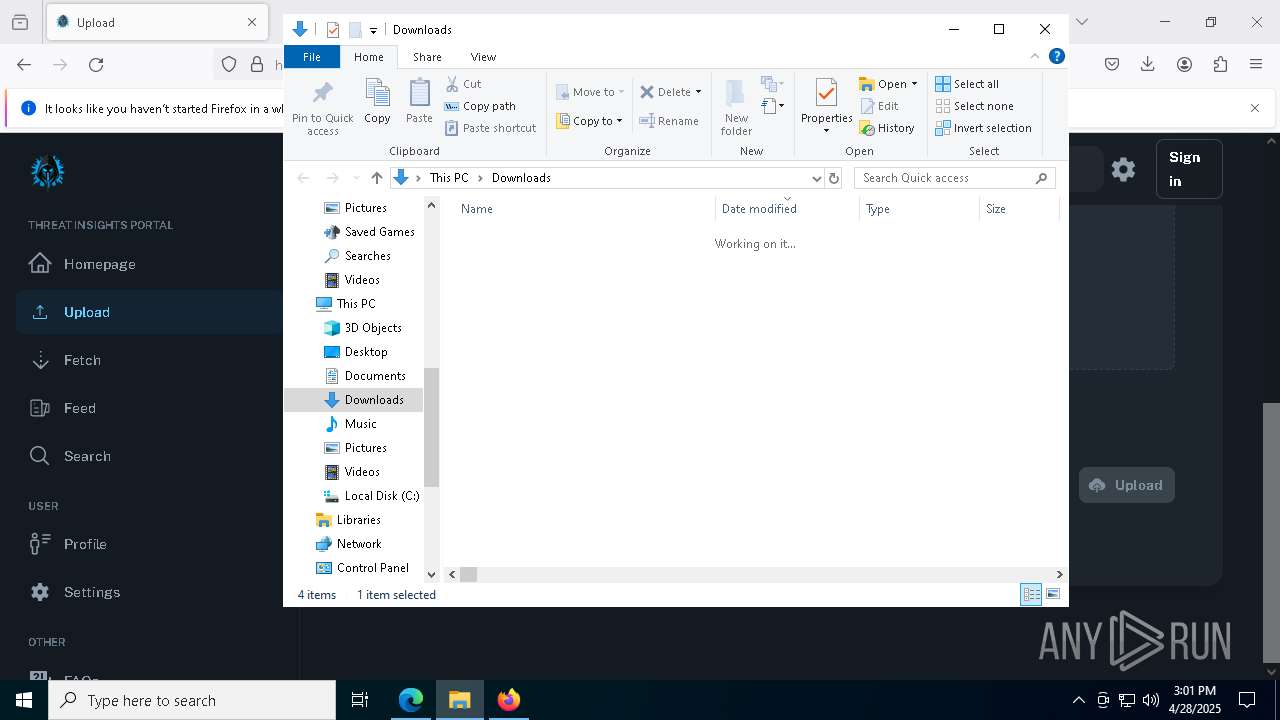Switch to the View ribbon tab
The image size is (1280, 720).
[x=483, y=57]
